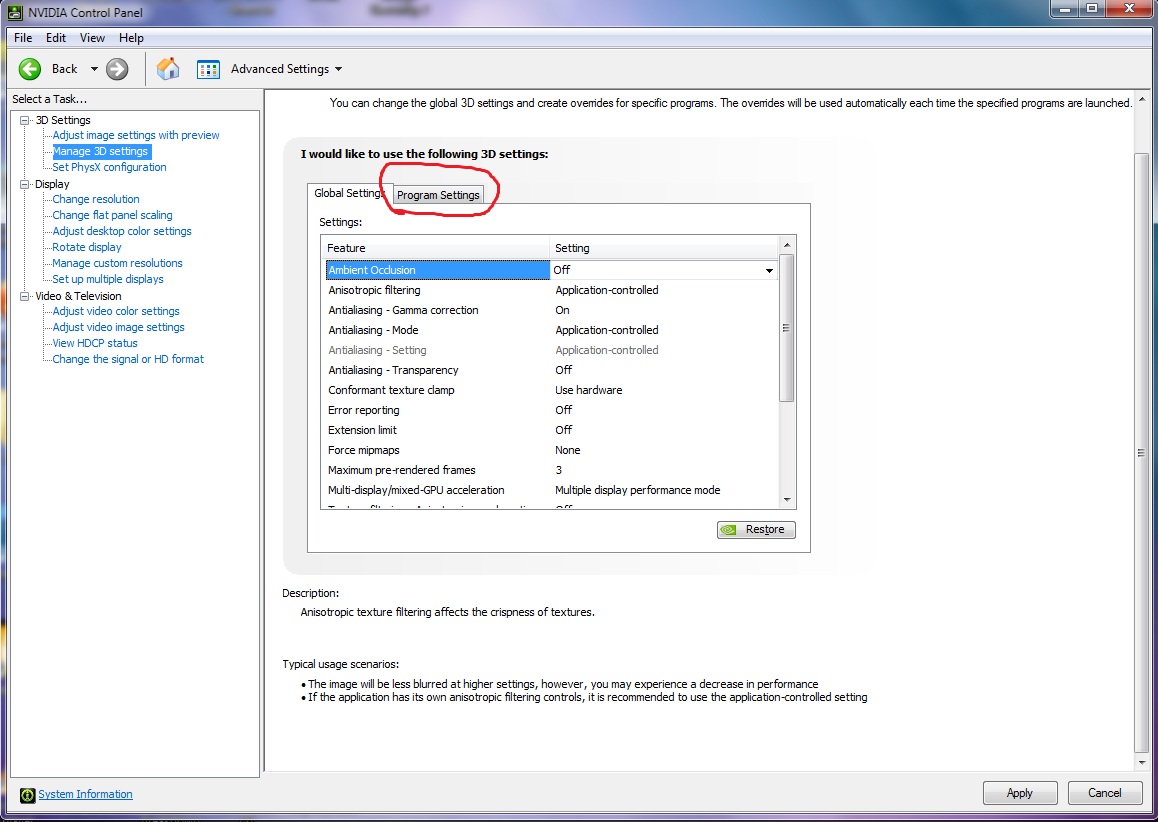Open the Advanced Settings dropdown
Image resolution: width=1158 pixels, height=822 pixels.
[338, 69]
